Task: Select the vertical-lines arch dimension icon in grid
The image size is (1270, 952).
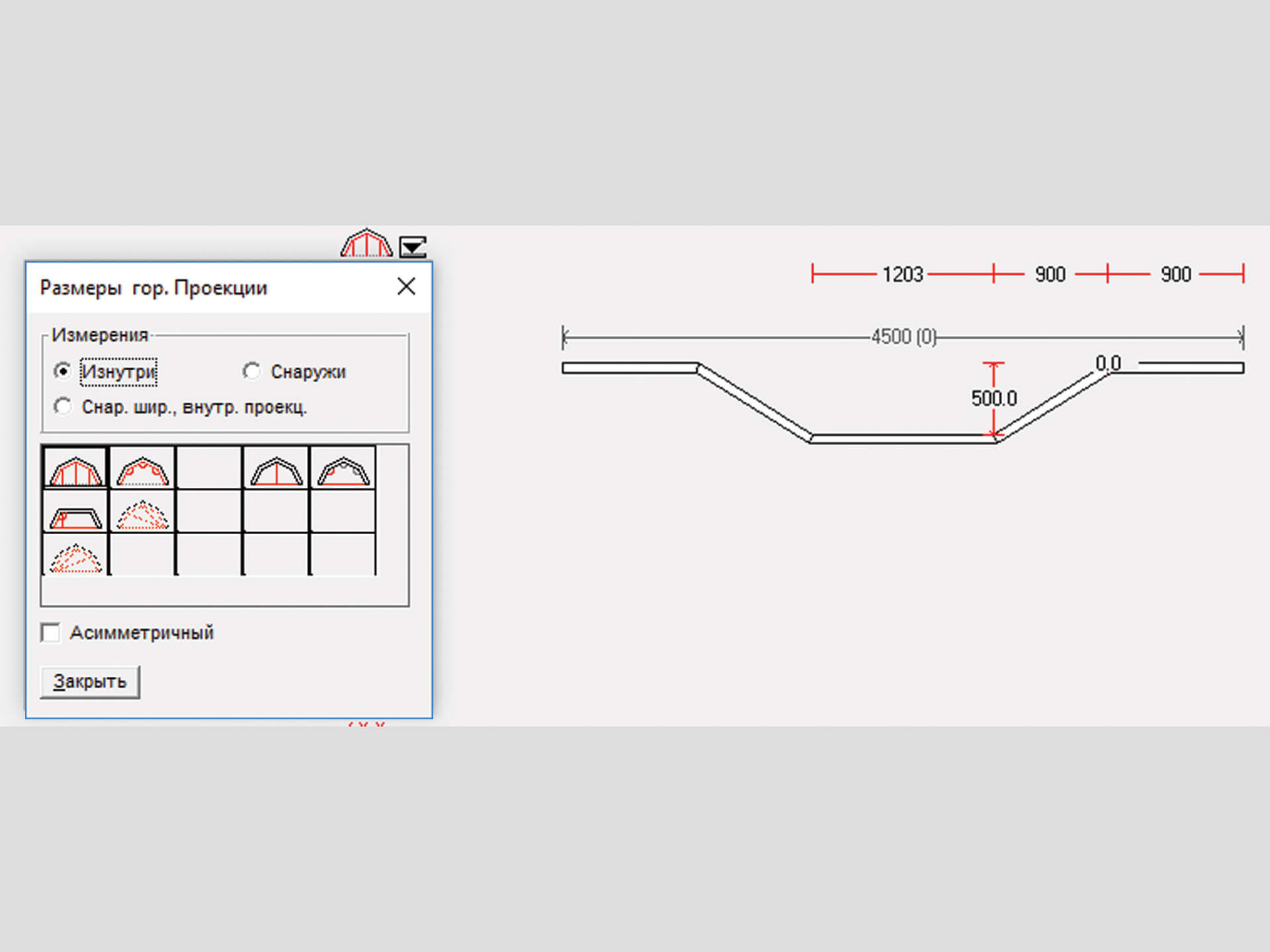Action: 75,469
